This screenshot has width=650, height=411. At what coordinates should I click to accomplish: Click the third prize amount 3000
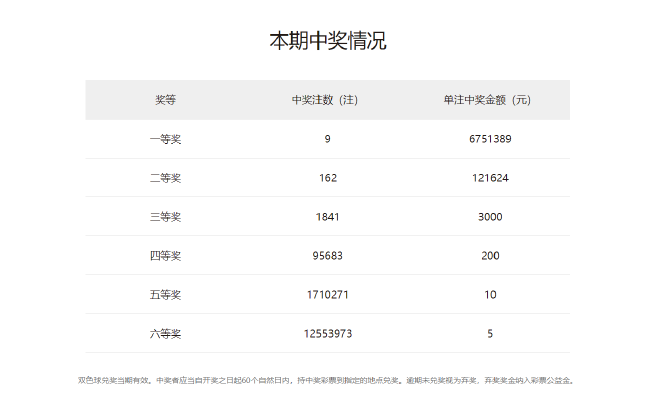tap(489, 217)
